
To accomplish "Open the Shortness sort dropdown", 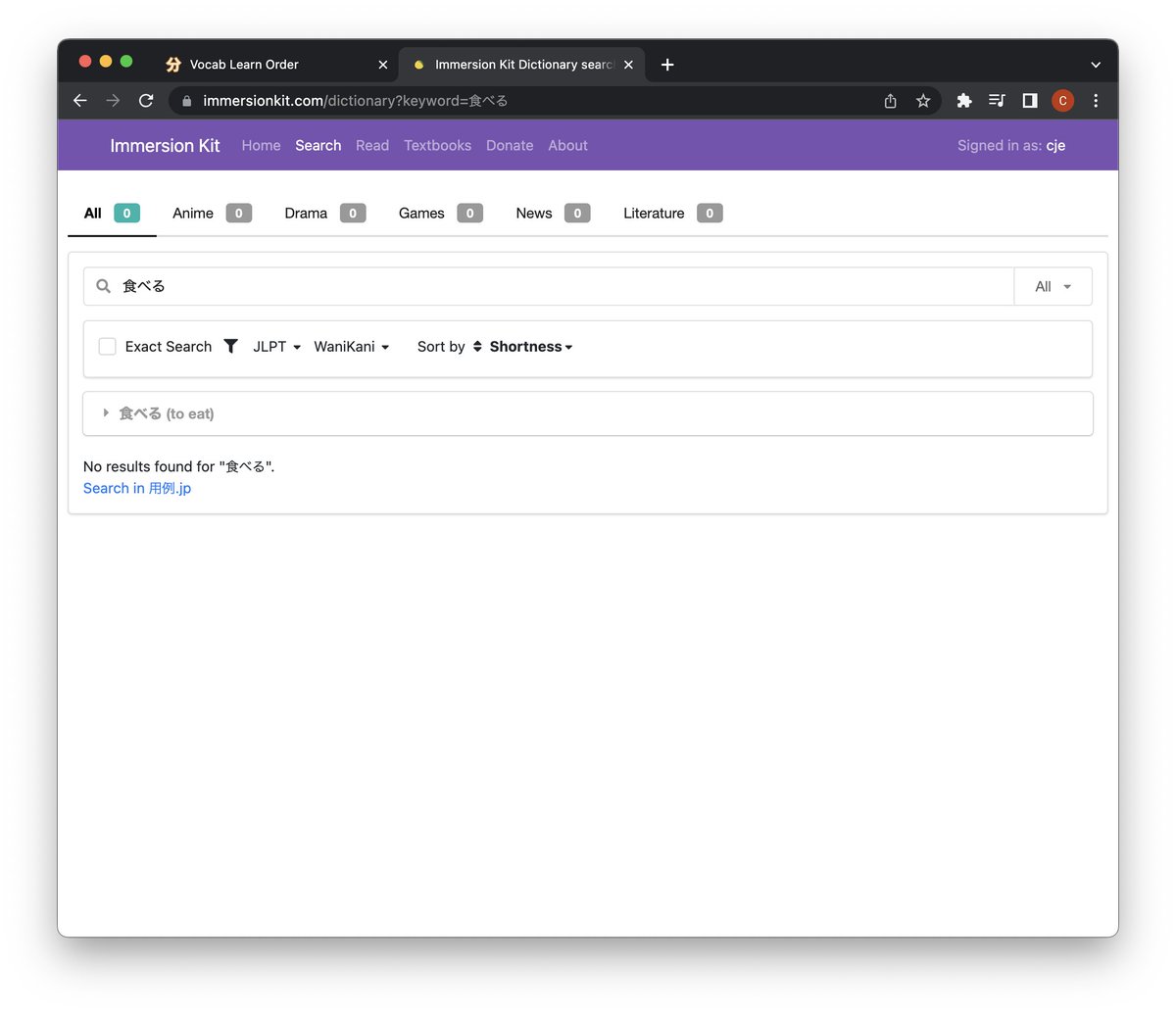I will (531, 347).
